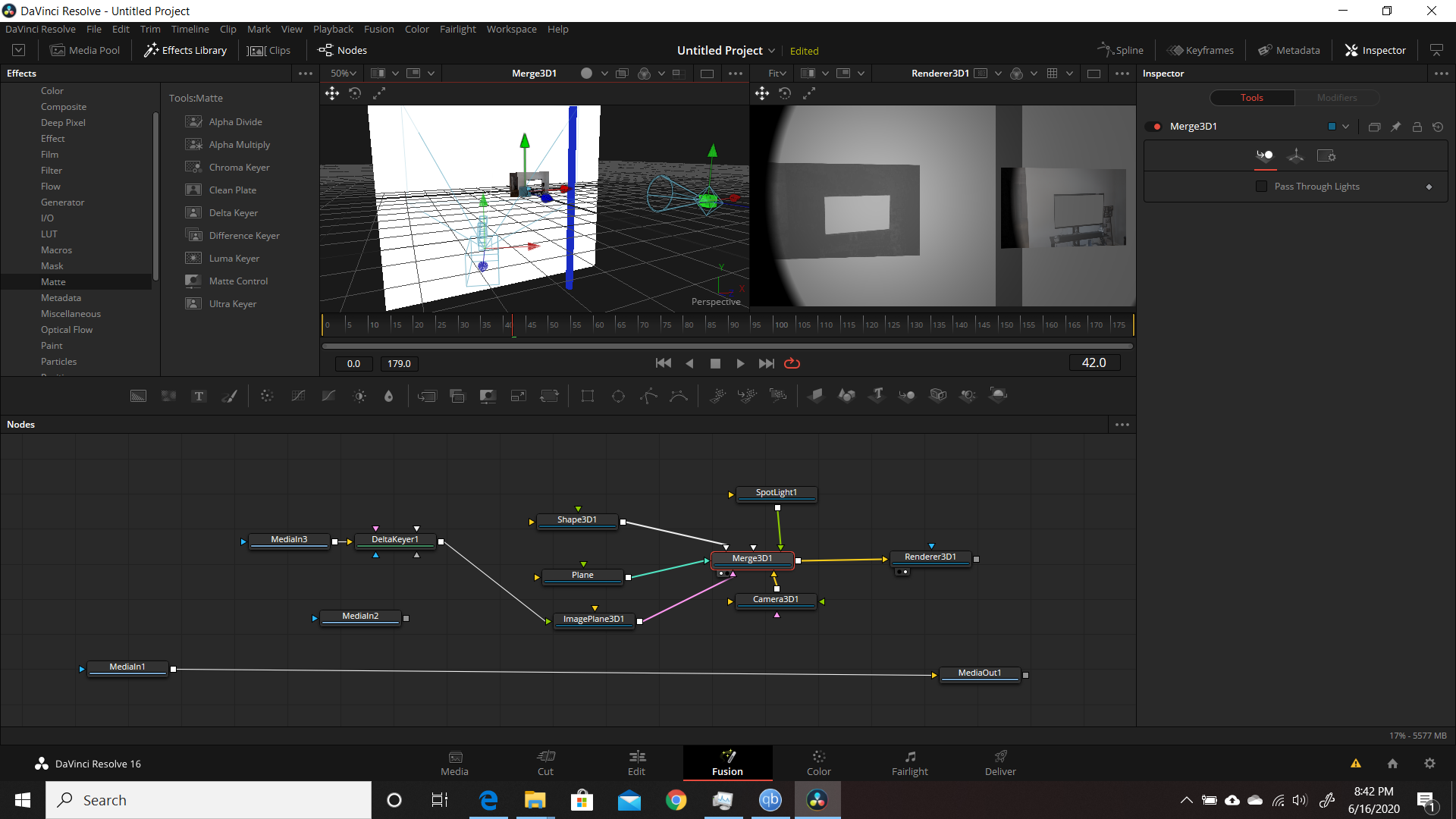Open the Fusion menu
The height and width of the screenshot is (819, 1456).
tap(378, 29)
